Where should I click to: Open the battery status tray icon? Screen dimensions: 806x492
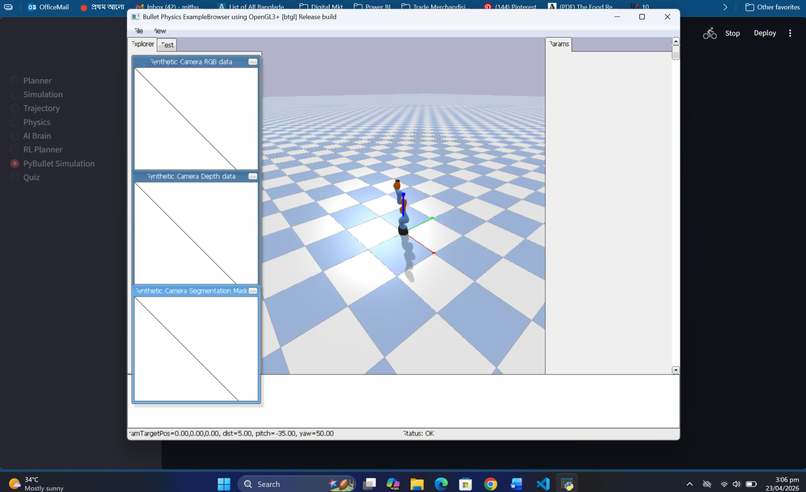click(x=751, y=484)
